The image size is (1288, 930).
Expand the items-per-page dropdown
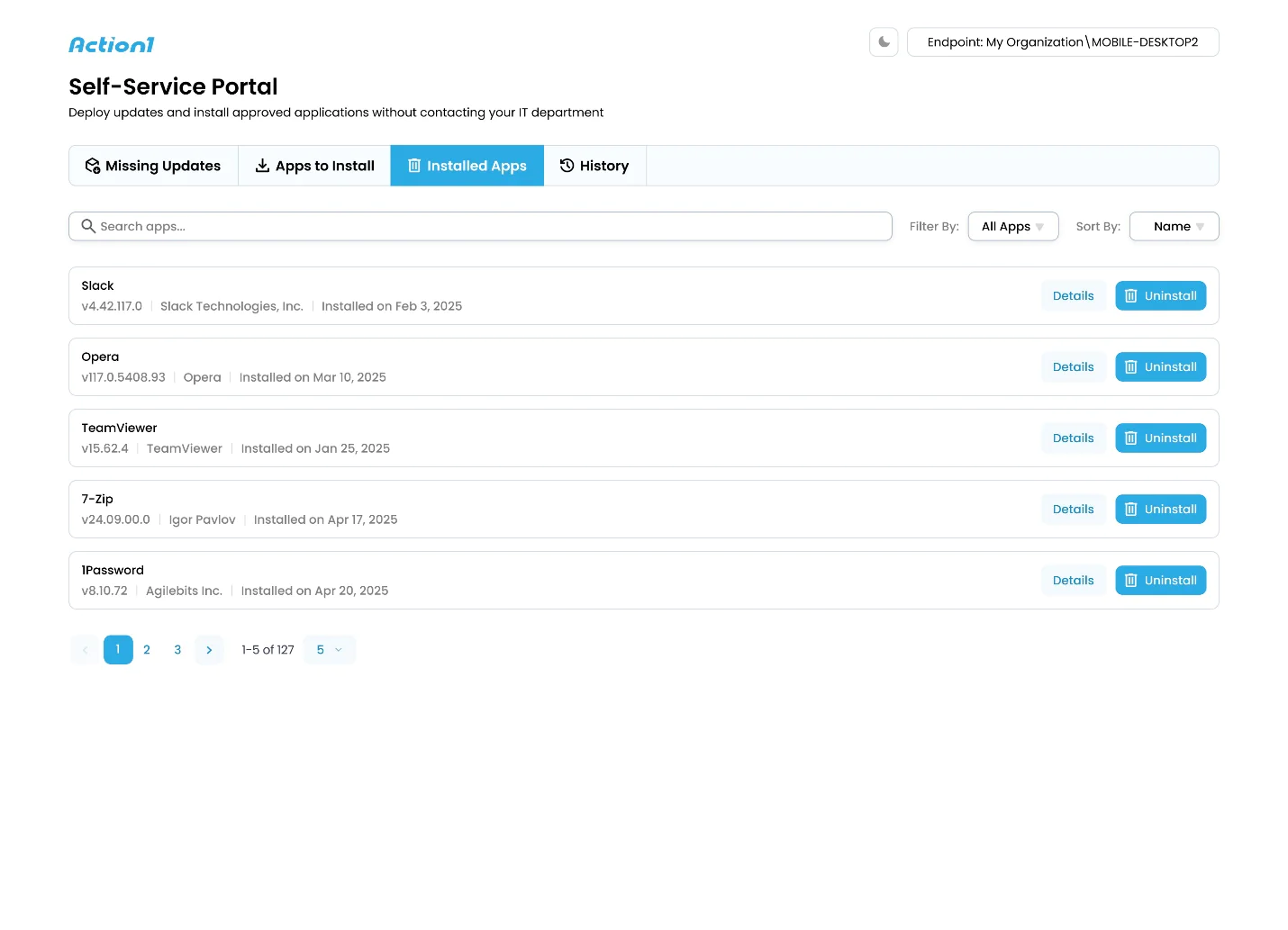330,650
